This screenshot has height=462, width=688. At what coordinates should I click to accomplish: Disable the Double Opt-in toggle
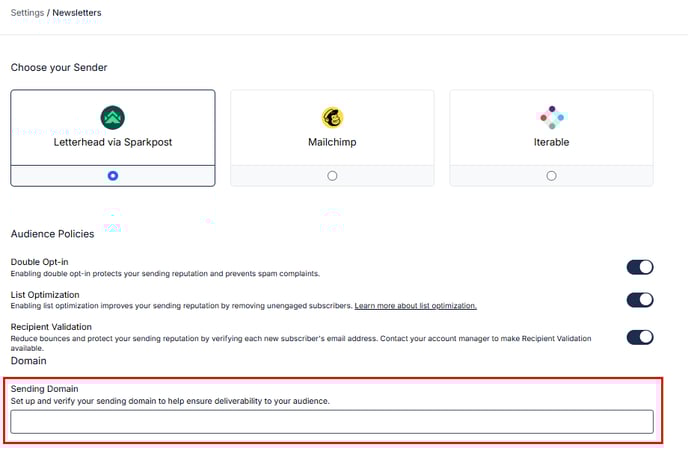click(x=639, y=267)
